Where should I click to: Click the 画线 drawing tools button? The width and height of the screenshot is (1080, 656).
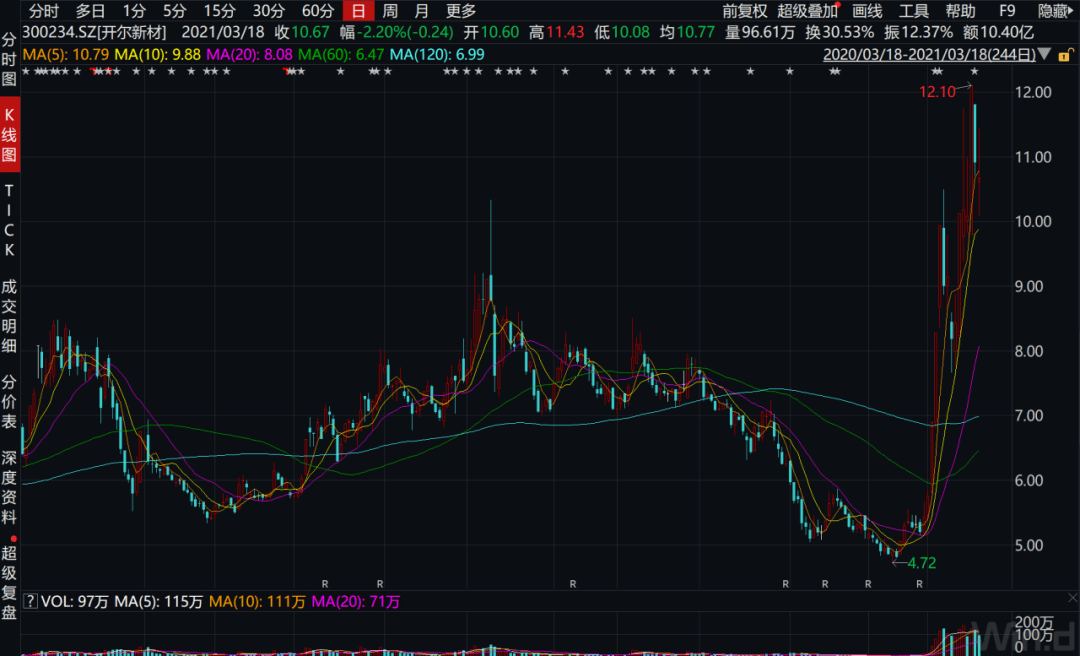pos(867,11)
